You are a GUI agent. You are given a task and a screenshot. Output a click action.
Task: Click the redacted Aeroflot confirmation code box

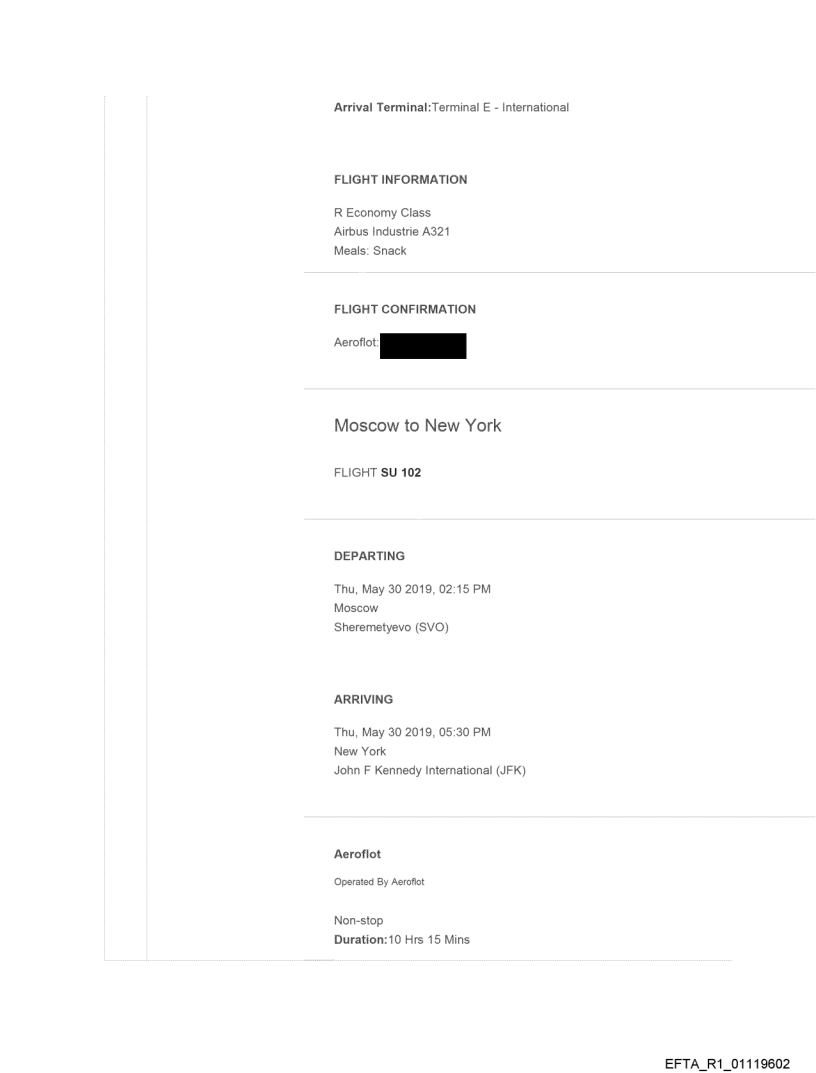424,346
